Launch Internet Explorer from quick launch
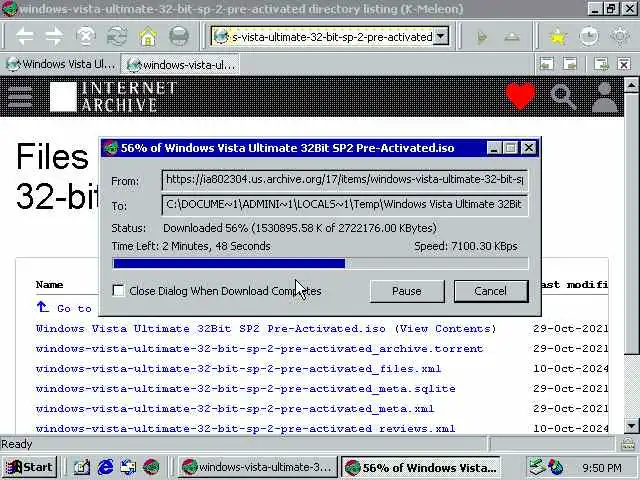The width and height of the screenshot is (640, 480). (105, 467)
